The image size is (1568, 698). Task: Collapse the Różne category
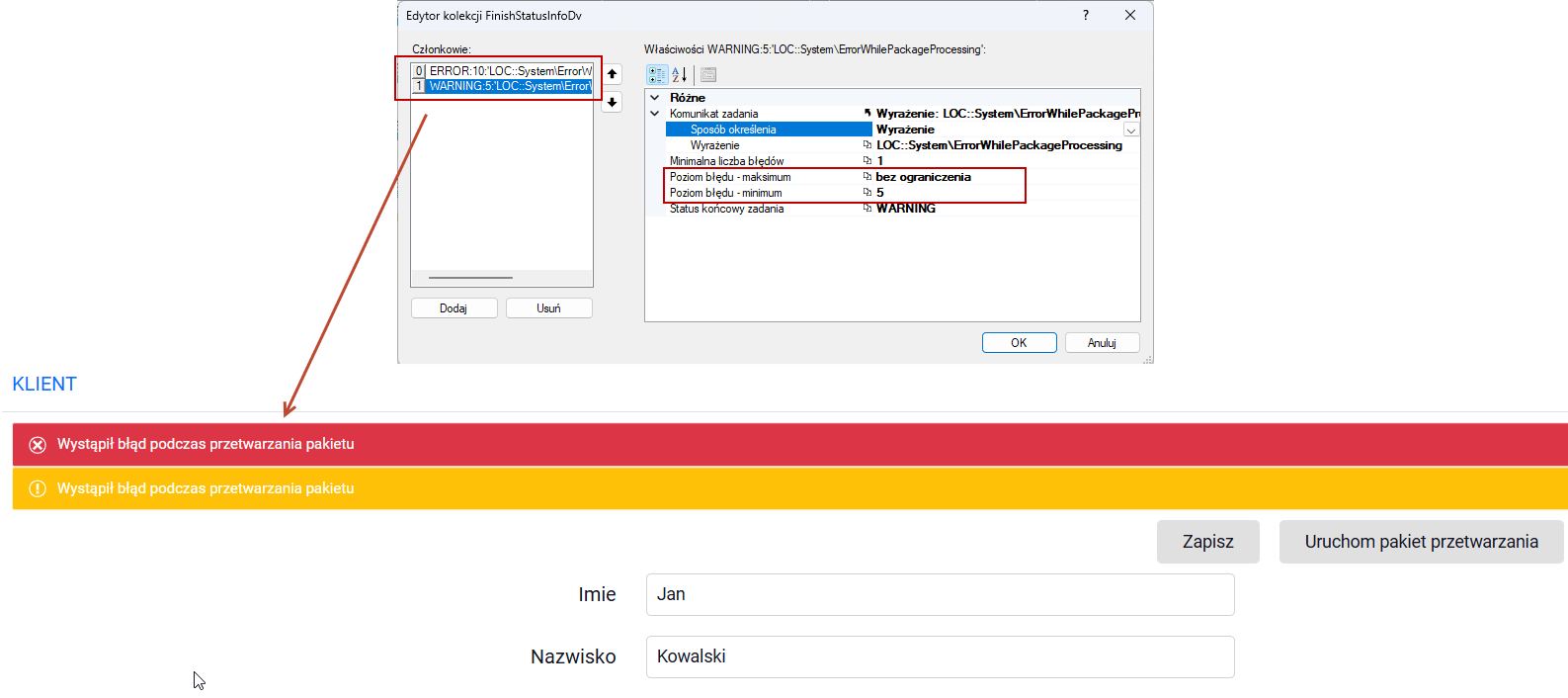point(654,98)
